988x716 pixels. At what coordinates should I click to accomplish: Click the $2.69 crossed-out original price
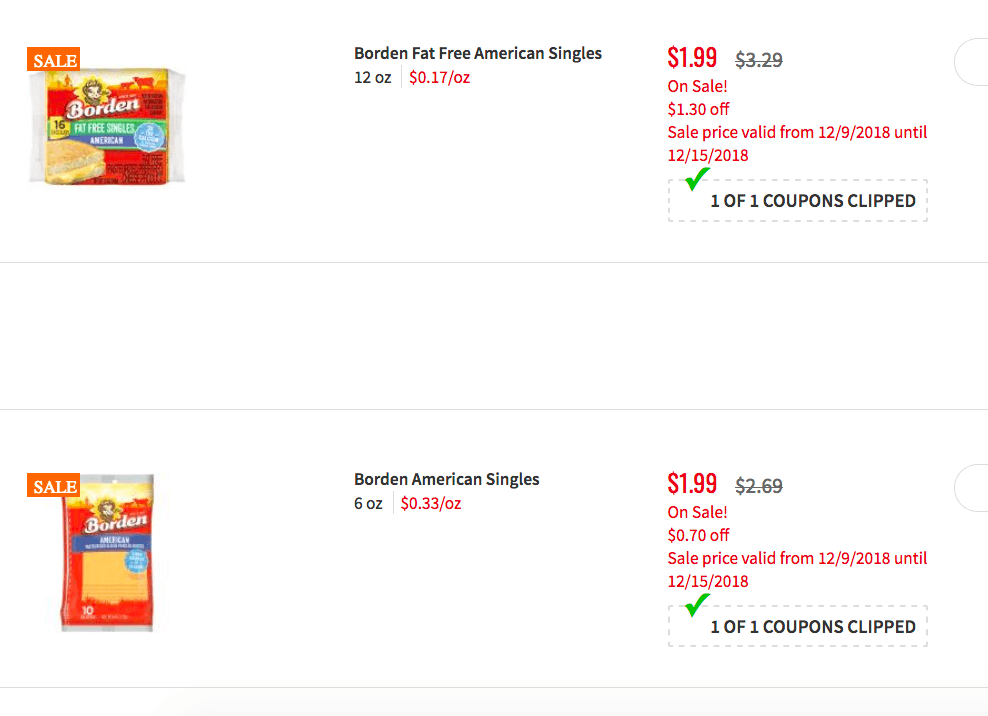(x=759, y=486)
